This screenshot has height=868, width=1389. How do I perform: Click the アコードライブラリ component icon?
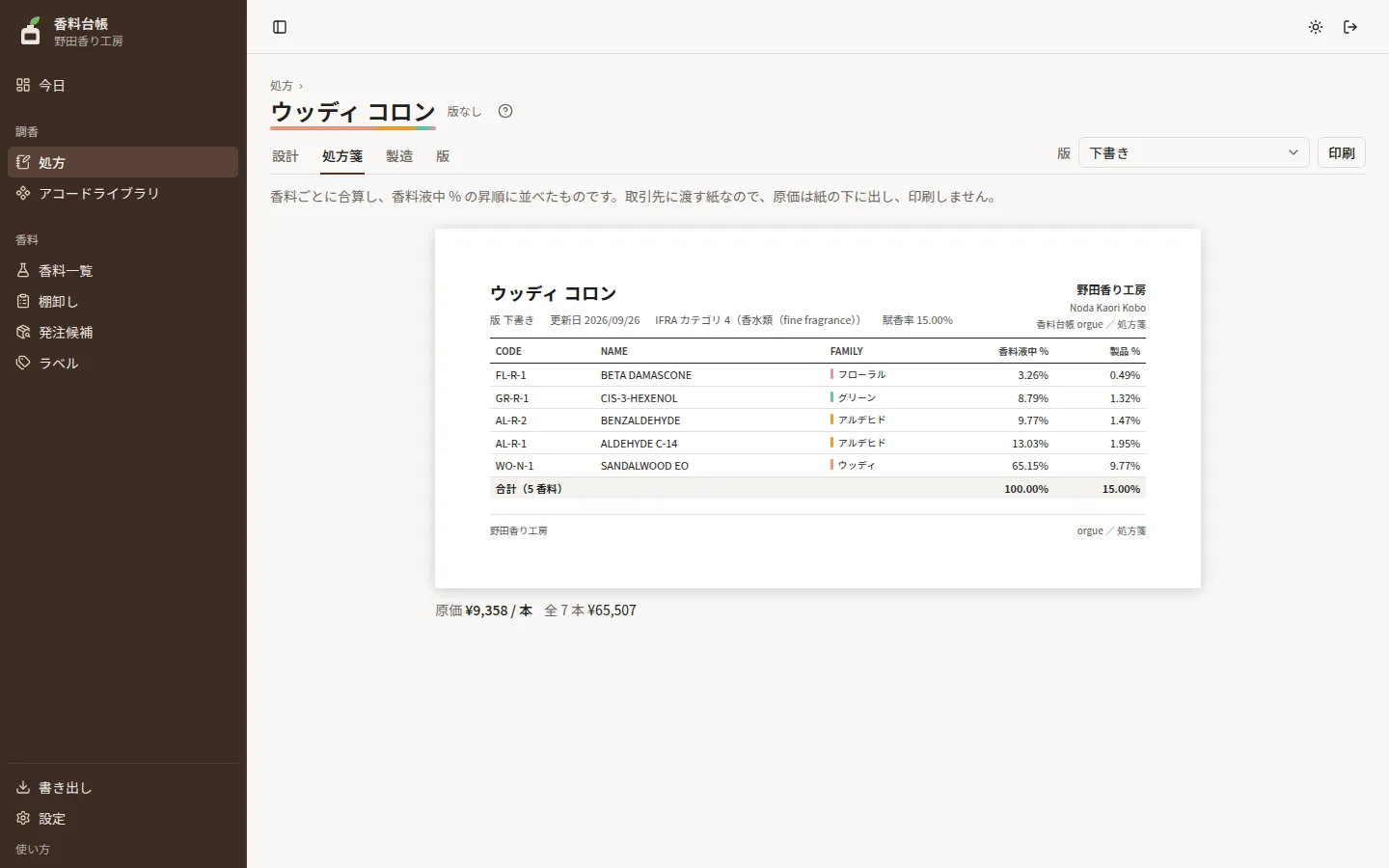pos(23,193)
